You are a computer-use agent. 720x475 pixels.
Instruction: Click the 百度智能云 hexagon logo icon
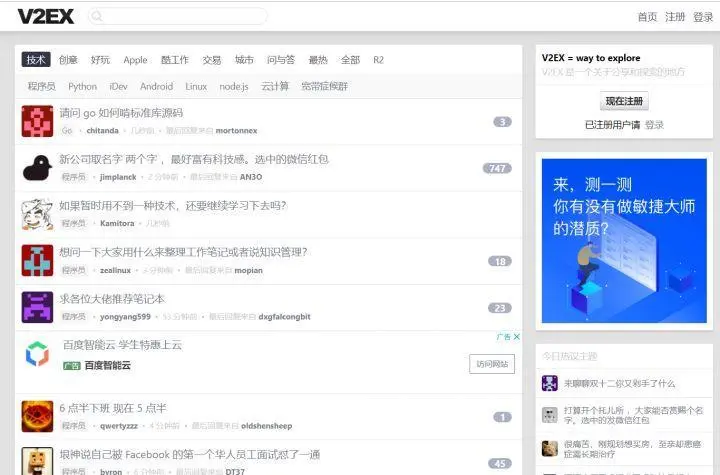pyautogui.click(x=37, y=354)
